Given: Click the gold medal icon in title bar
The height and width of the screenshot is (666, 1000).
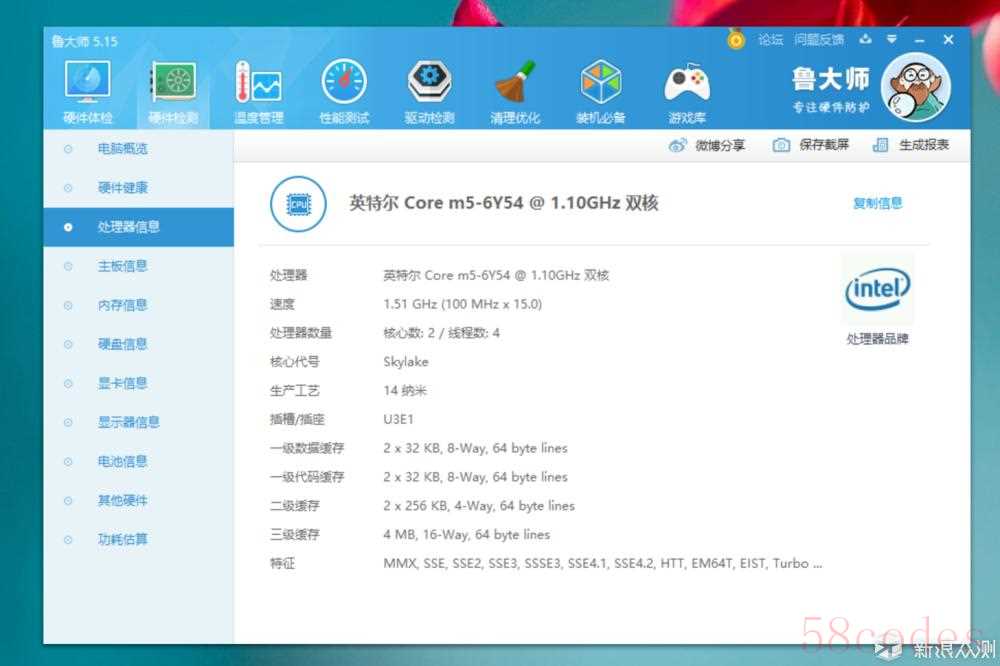Looking at the screenshot, I should pyautogui.click(x=736, y=40).
